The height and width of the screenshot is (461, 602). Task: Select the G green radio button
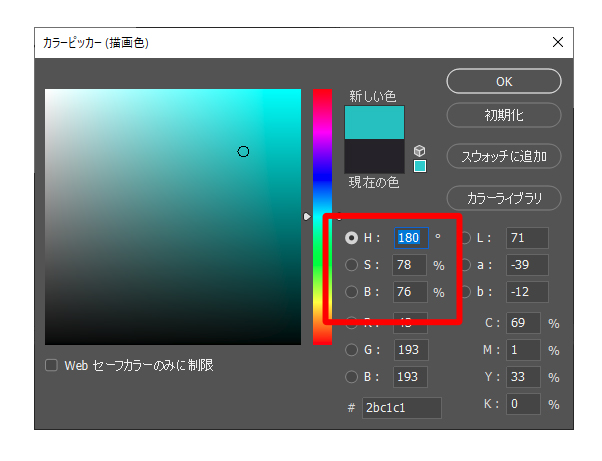[x=351, y=349]
